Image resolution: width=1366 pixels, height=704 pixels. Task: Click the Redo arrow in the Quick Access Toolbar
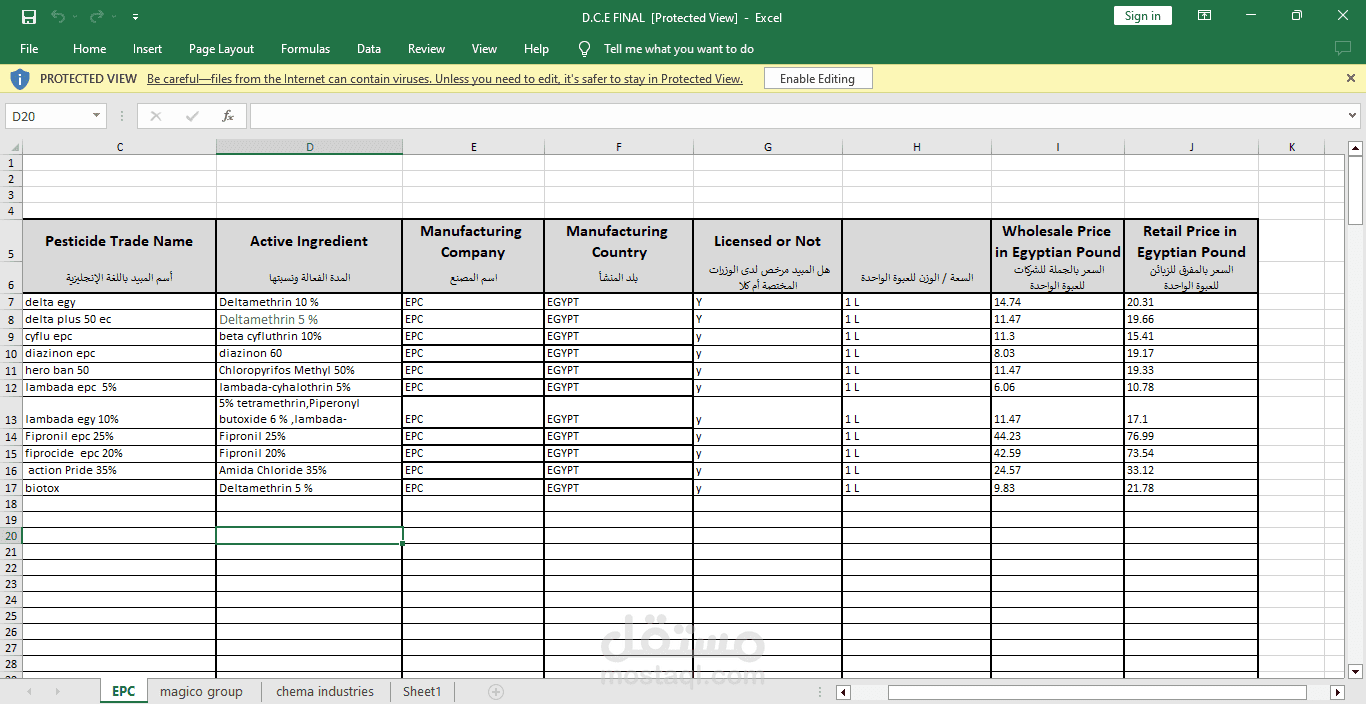(x=96, y=16)
